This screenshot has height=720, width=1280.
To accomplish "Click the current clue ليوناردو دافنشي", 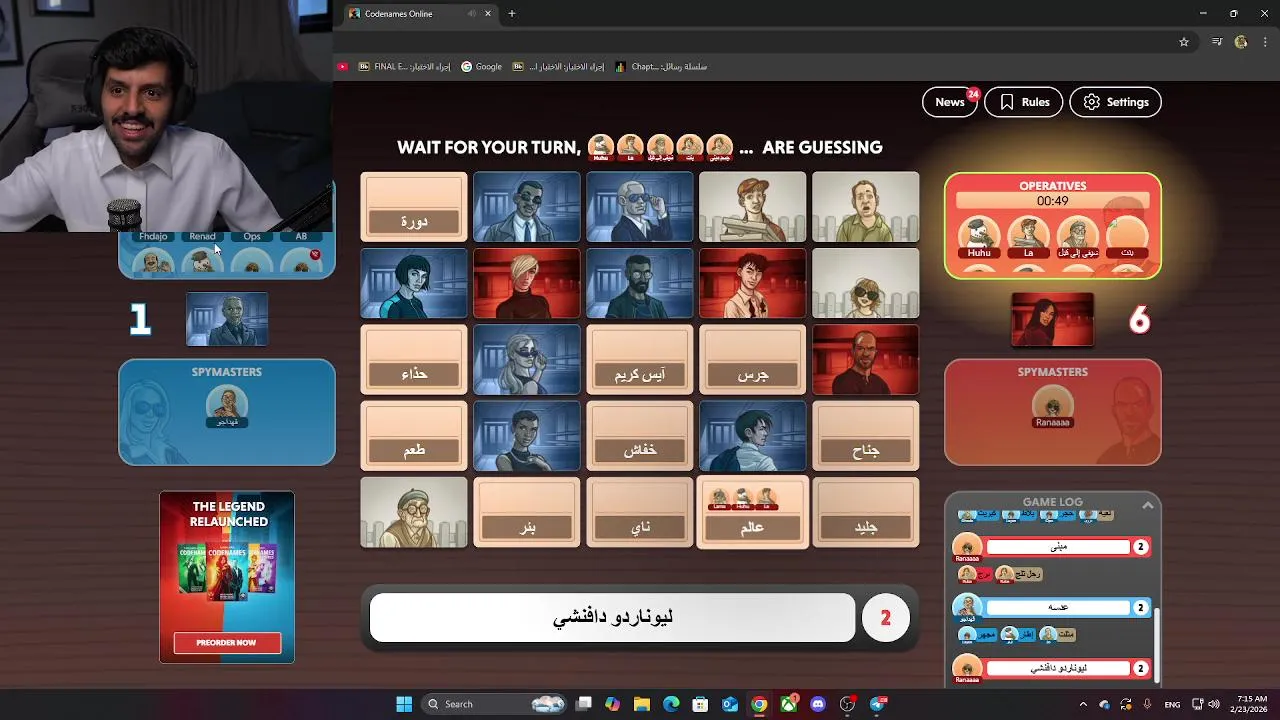I will click(x=613, y=618).
